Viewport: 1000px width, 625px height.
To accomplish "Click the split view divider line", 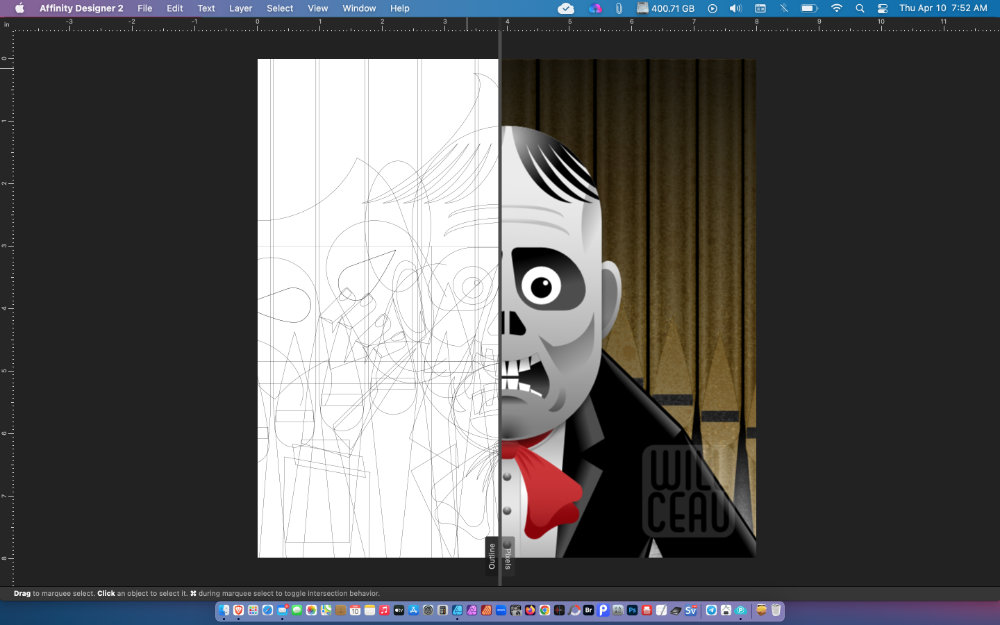I will pyautogui.click(x=499, y=300).
